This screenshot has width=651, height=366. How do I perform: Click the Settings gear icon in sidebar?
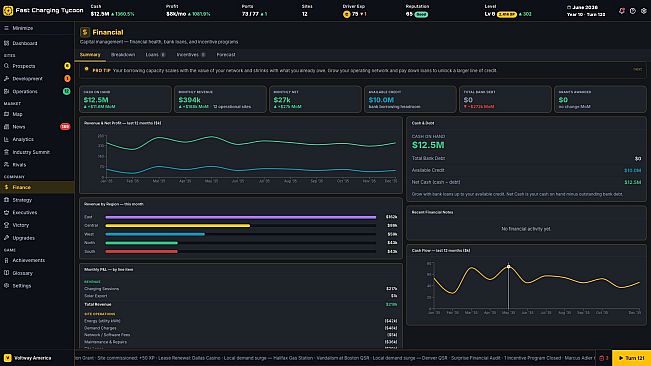tap(6, 286)
